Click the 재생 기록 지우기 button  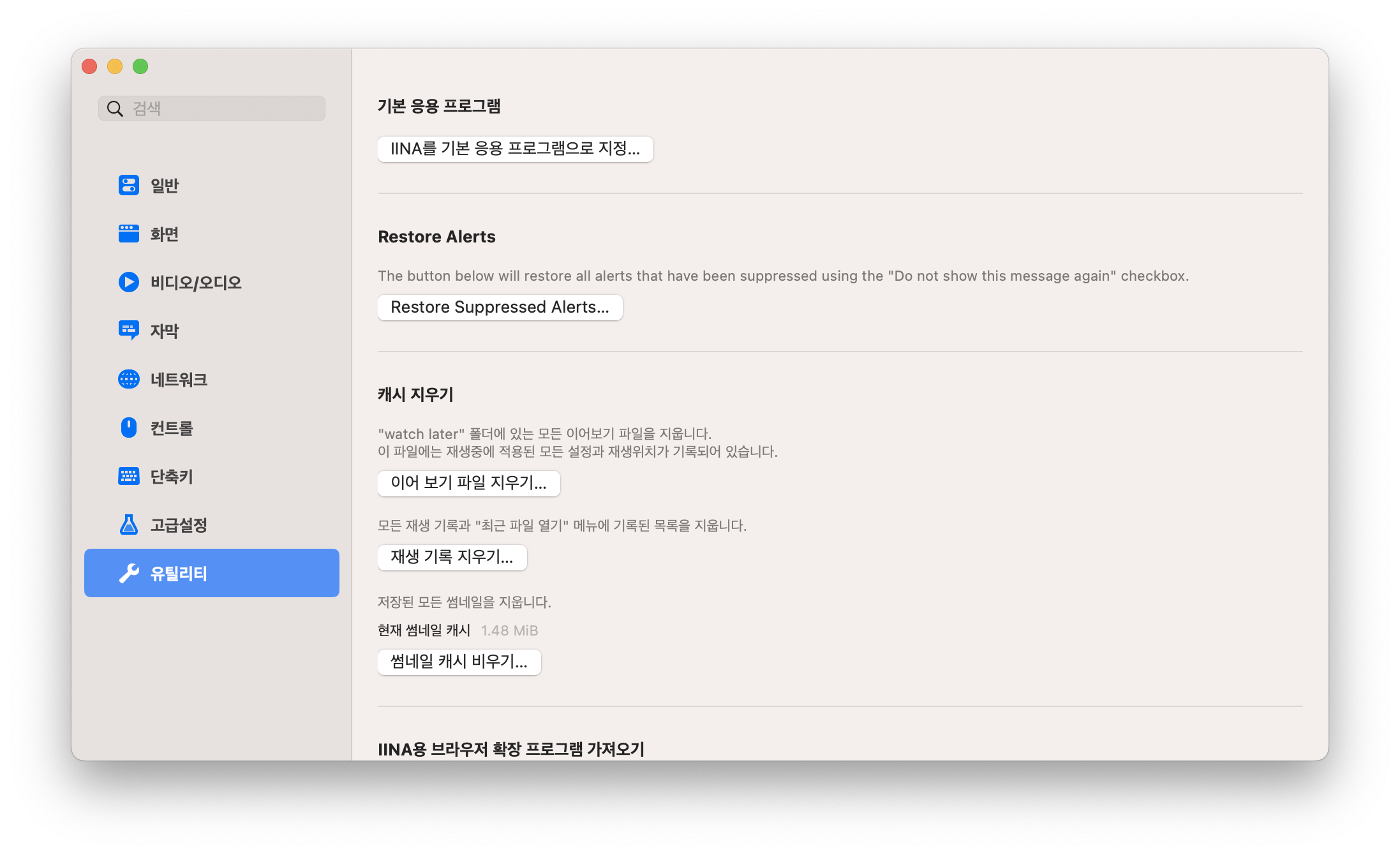click(452, 557)
